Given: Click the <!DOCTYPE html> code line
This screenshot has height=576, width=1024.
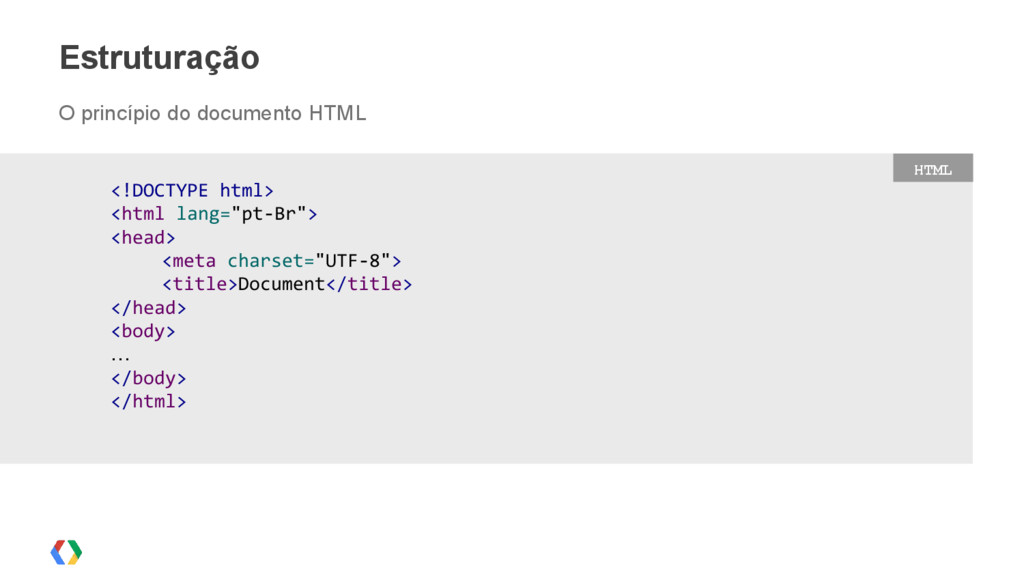Looking at the screenshot, I should (192, 191).
